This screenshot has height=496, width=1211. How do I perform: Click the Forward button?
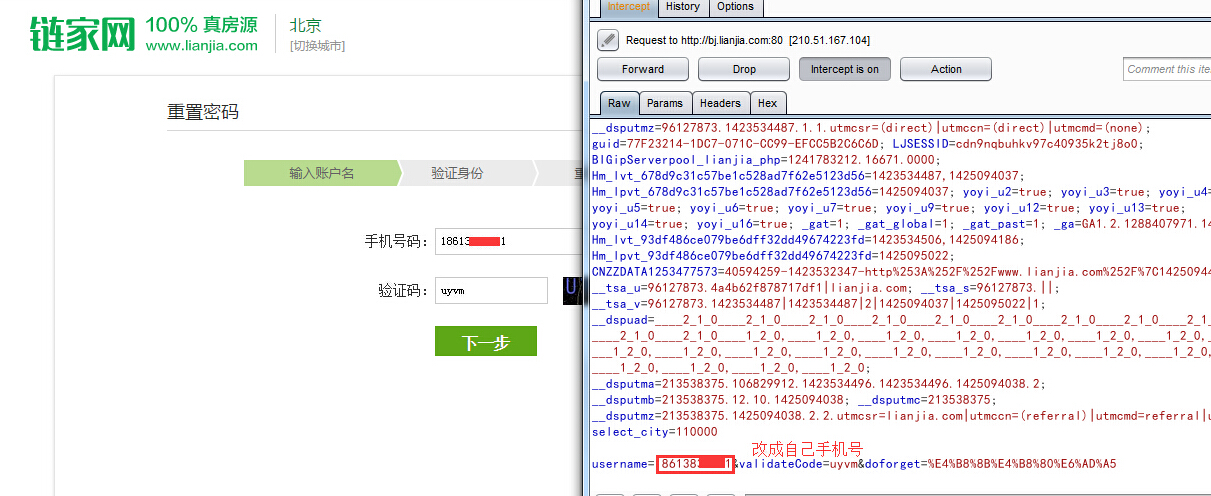click(643, 69)
